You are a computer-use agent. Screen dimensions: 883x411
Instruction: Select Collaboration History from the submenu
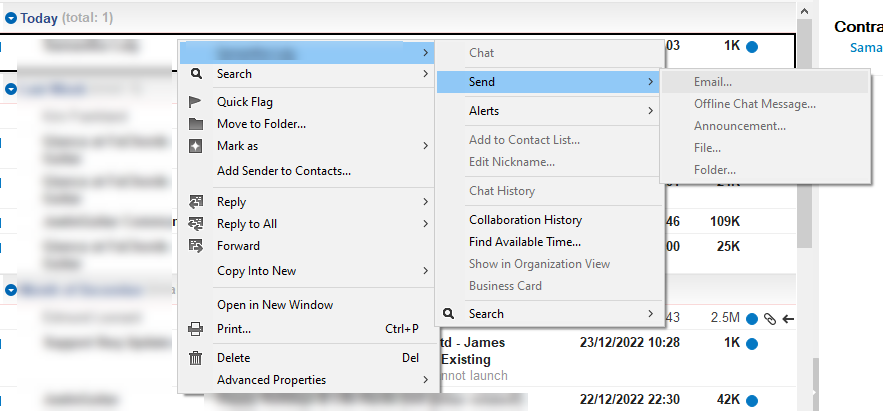point(525,220)
